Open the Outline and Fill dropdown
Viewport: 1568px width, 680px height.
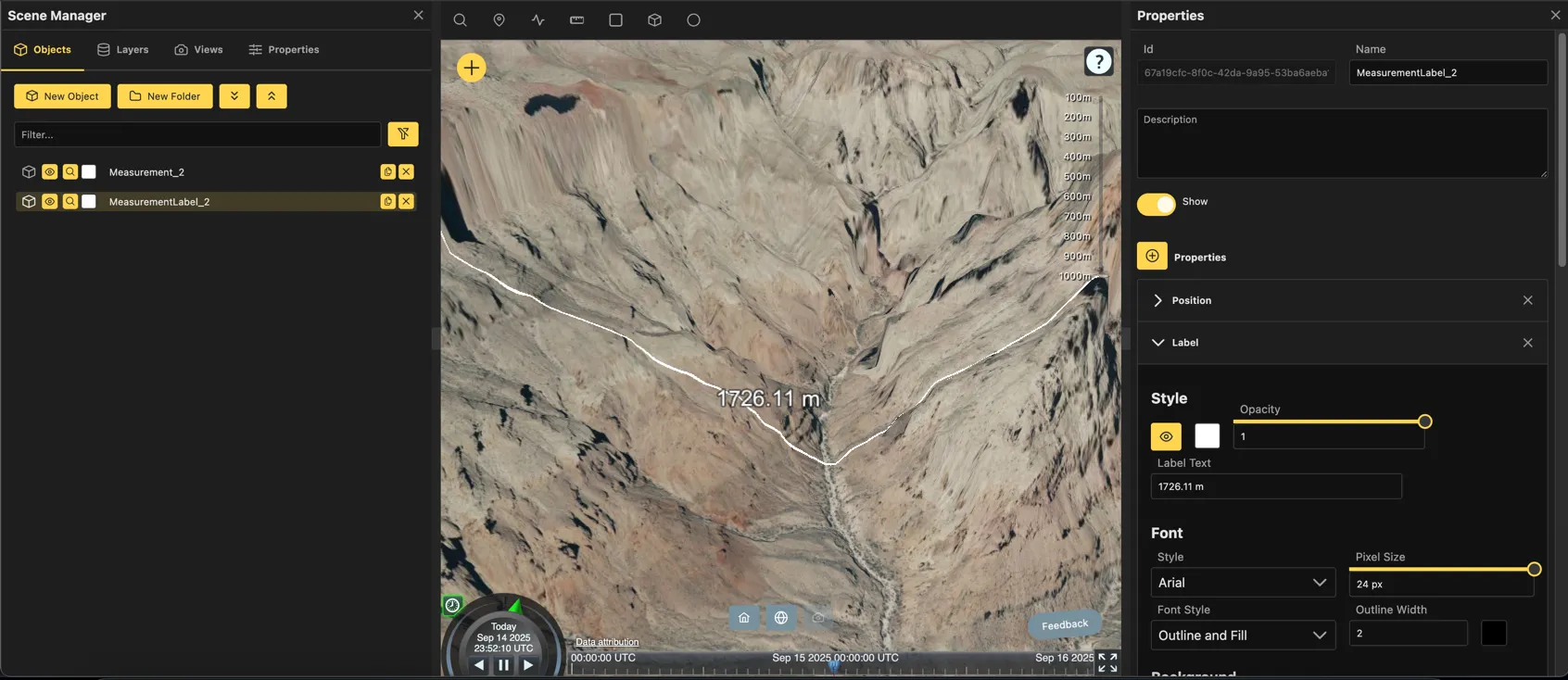(1242, 636)
